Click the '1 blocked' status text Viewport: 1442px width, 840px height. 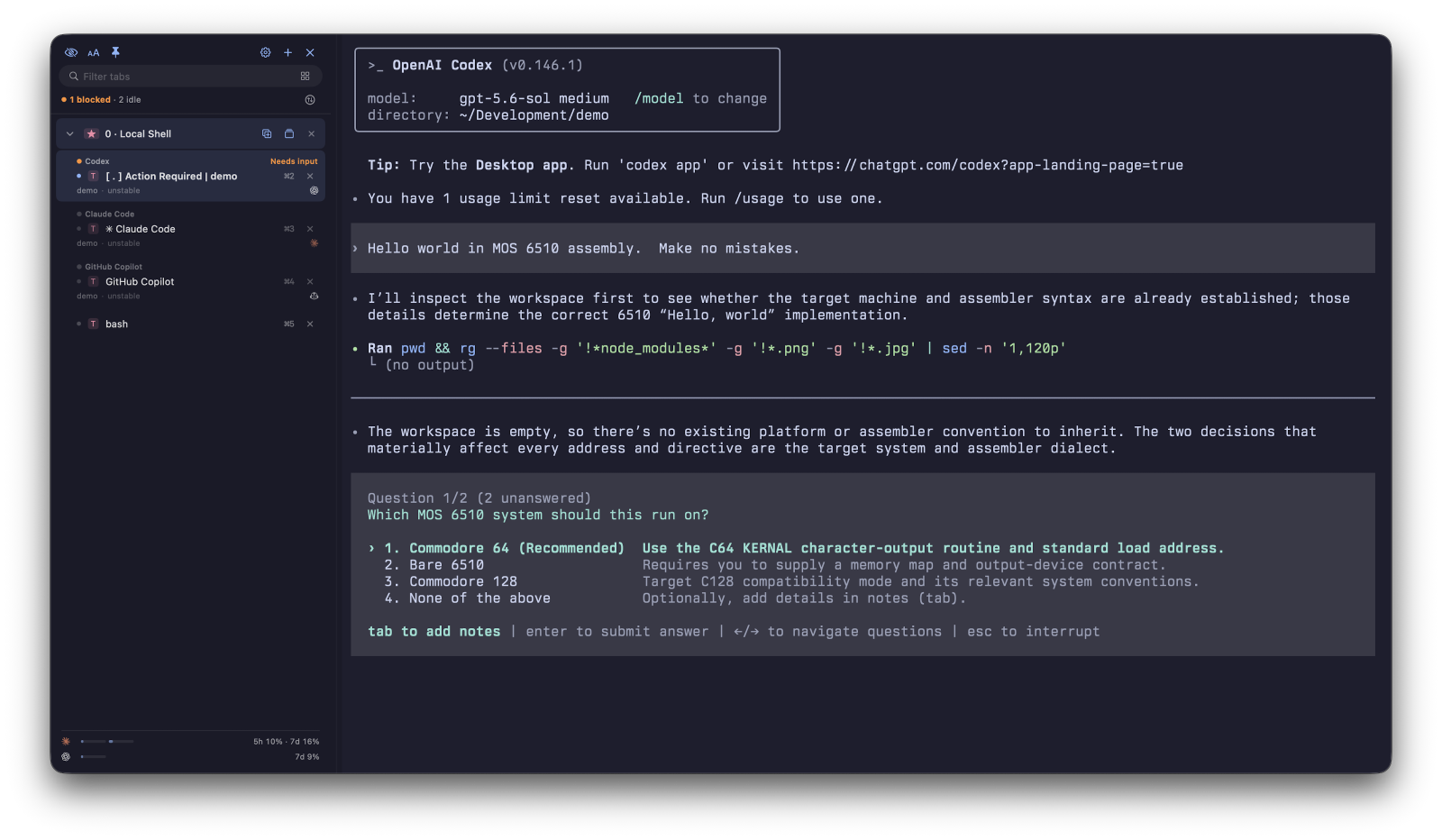click(x=89, y=100)
